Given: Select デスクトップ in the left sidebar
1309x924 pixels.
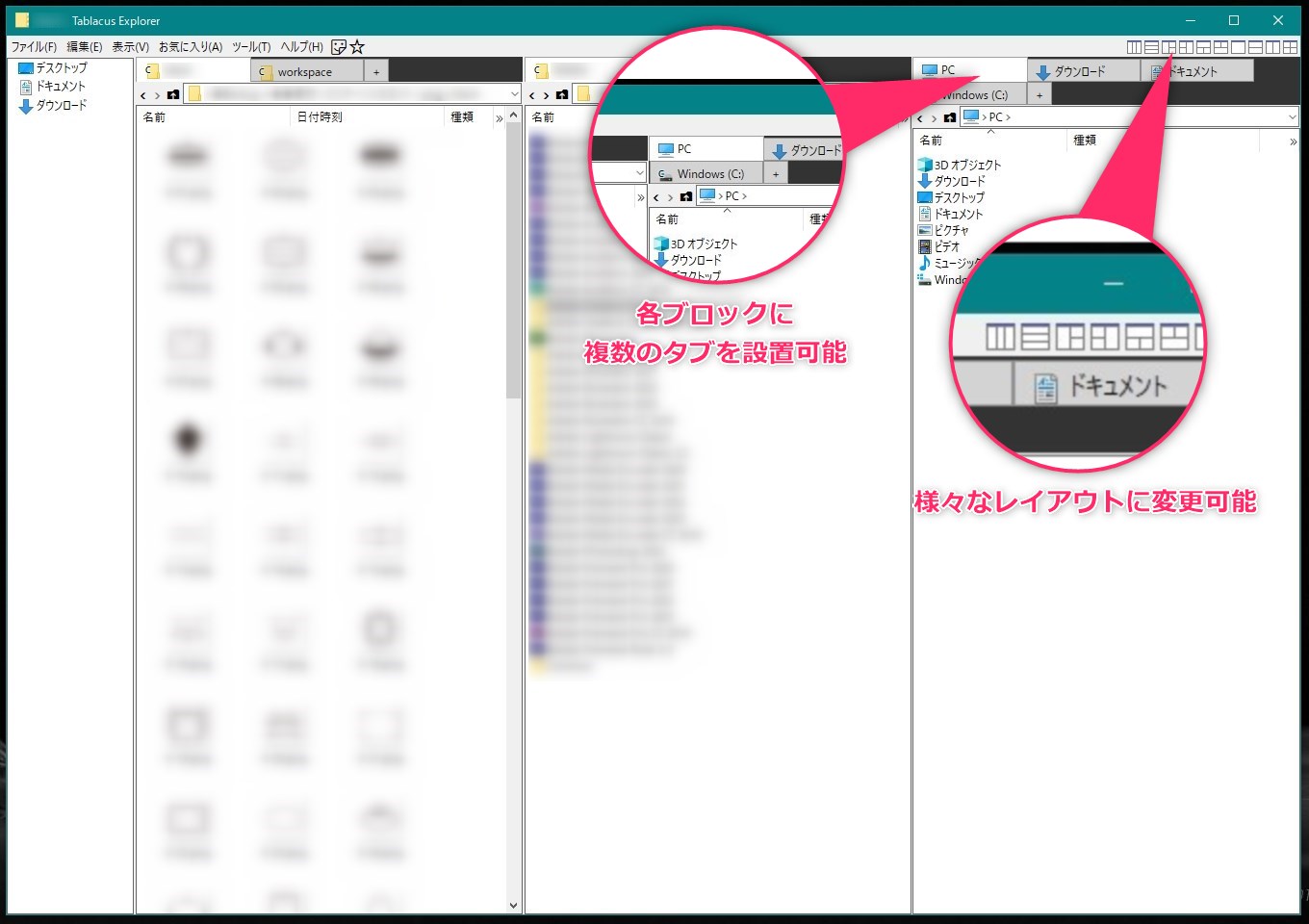Looking at the screenshot, I should tap(53, 68).
